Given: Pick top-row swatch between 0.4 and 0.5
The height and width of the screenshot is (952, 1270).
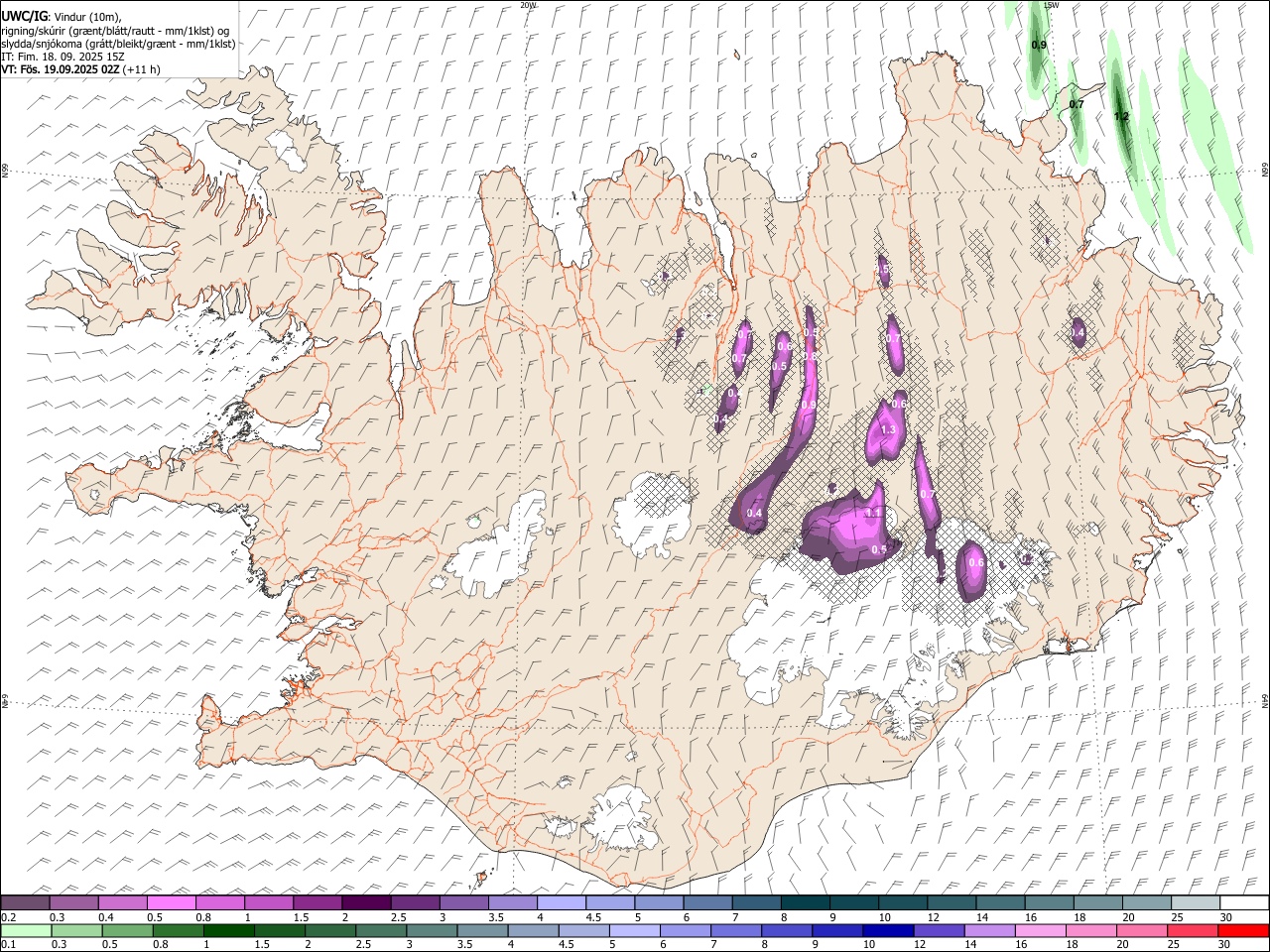Looking at the screenshot, I should [x=122, y=902].
